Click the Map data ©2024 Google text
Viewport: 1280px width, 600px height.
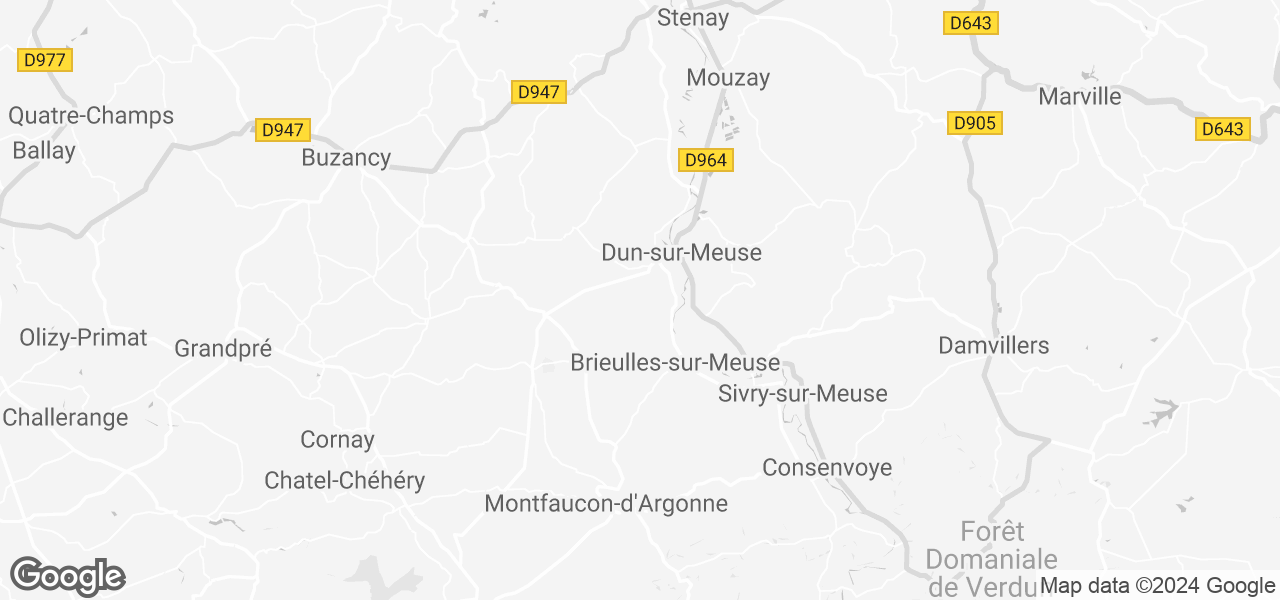[1158, 586]
